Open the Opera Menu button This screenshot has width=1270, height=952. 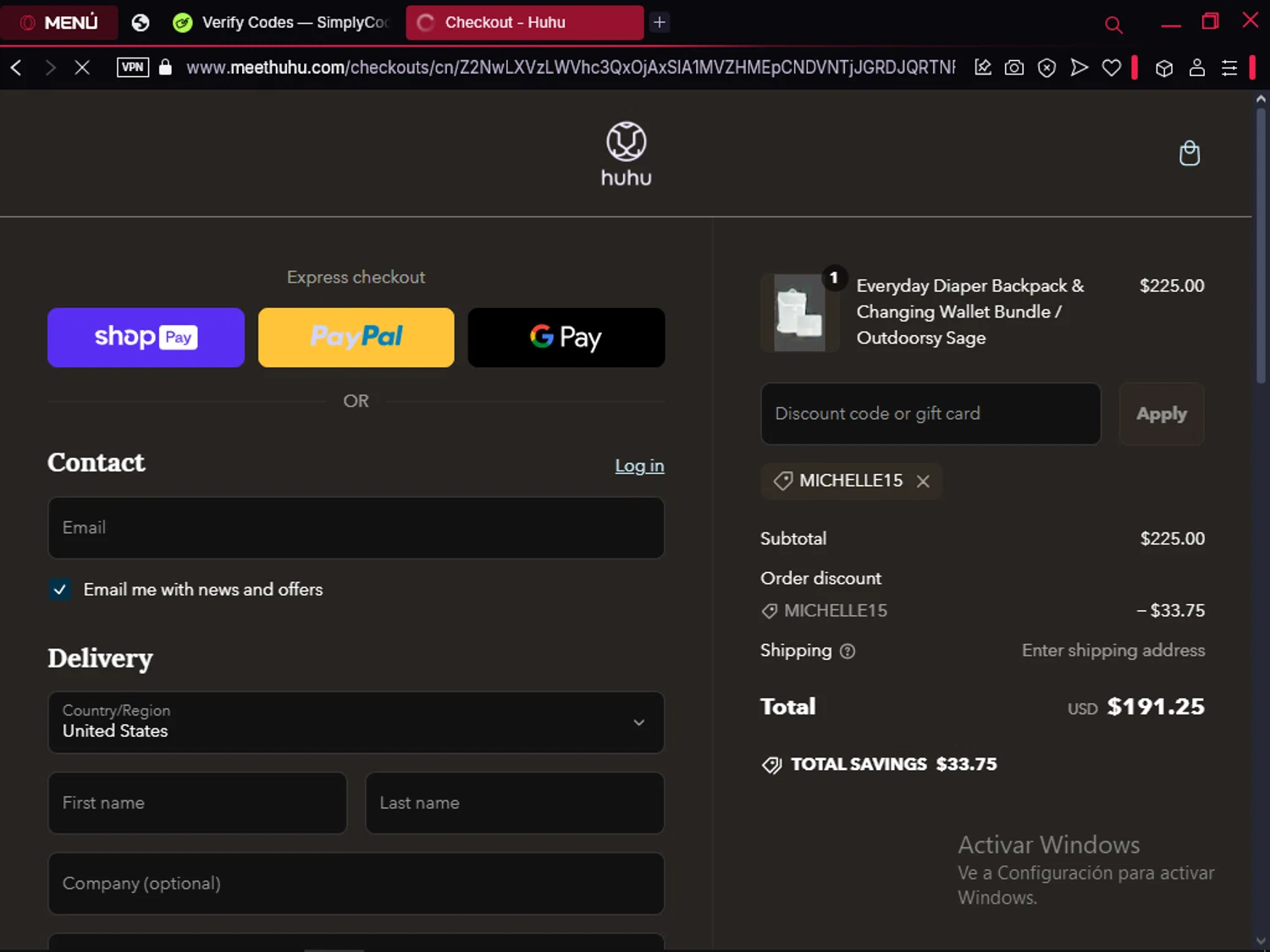pyautogui.click(x=58, y=23)
